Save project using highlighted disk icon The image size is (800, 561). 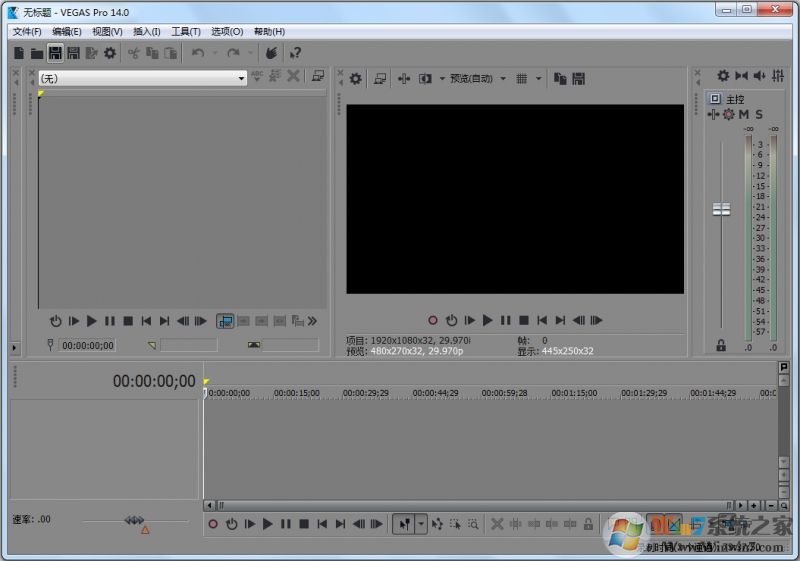55,53
